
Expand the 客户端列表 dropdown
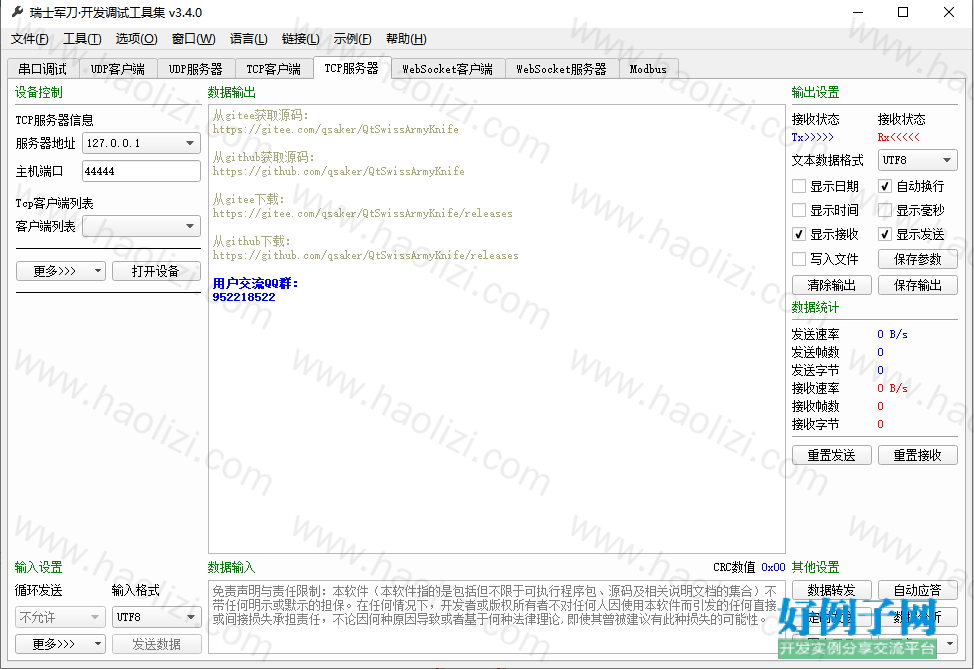141,226
